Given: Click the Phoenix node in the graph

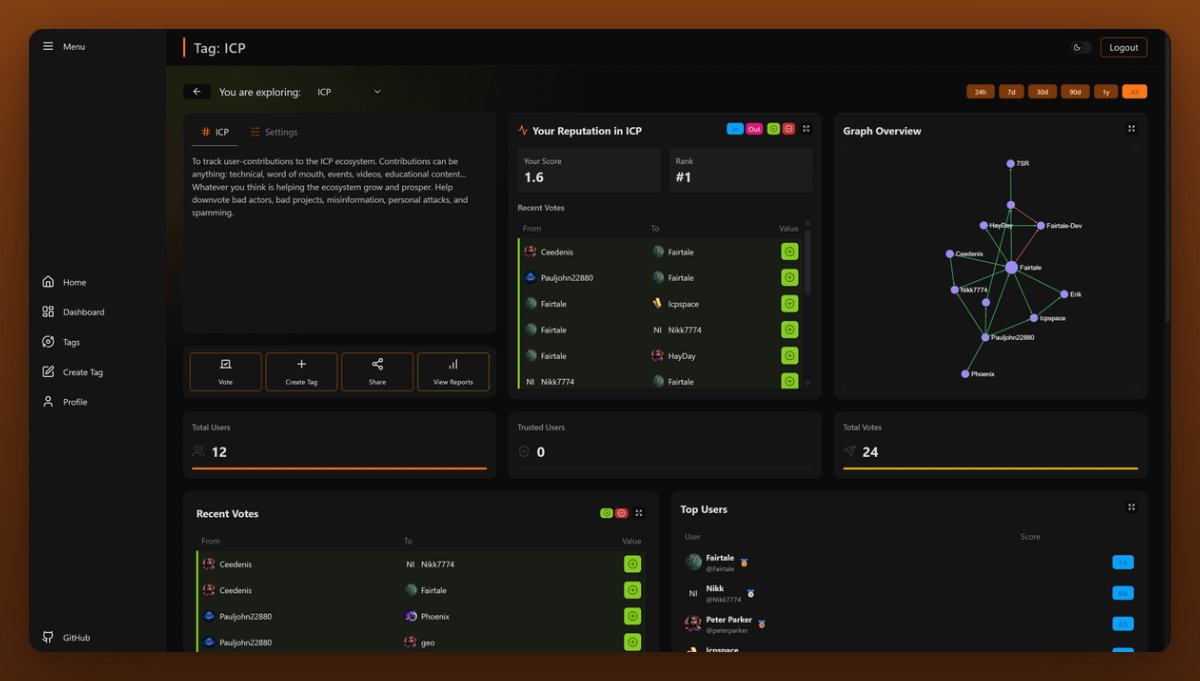Looking at the screenshot, I should (965, 374).
